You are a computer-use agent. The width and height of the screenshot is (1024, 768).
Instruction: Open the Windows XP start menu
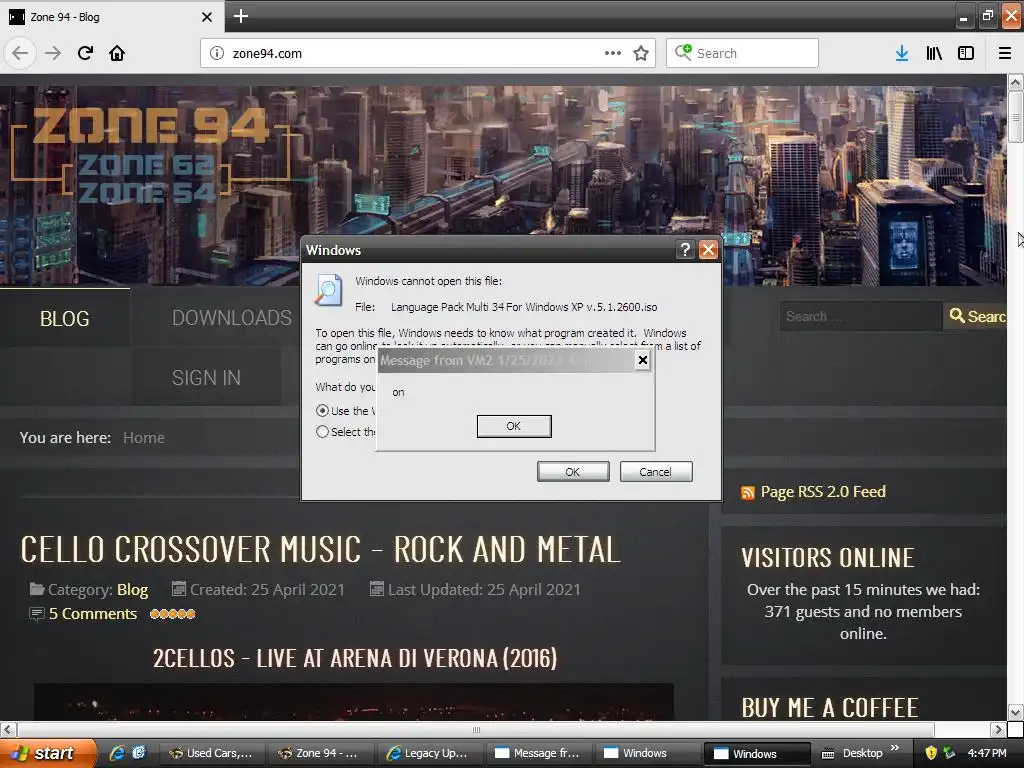click(47, 753)
